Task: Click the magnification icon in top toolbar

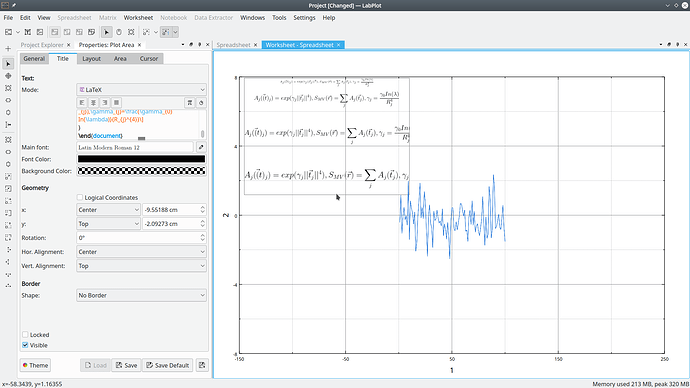Action: [146, 32]
